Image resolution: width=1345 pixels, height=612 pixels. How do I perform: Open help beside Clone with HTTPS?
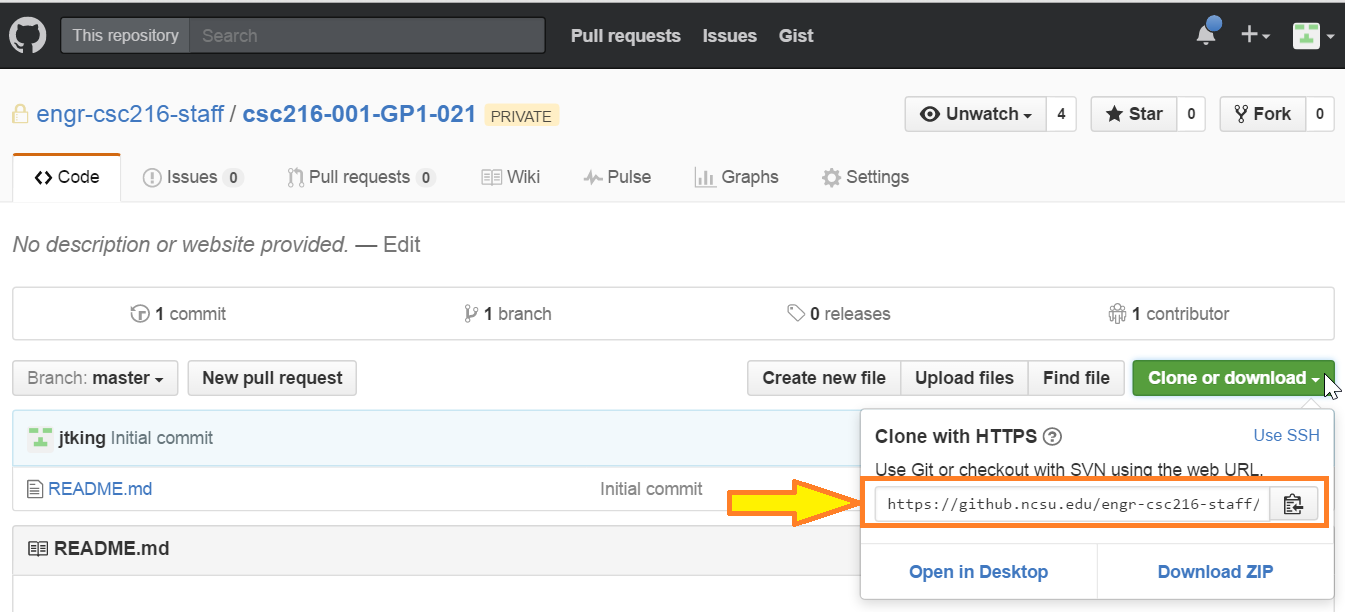pos(1052,436)
